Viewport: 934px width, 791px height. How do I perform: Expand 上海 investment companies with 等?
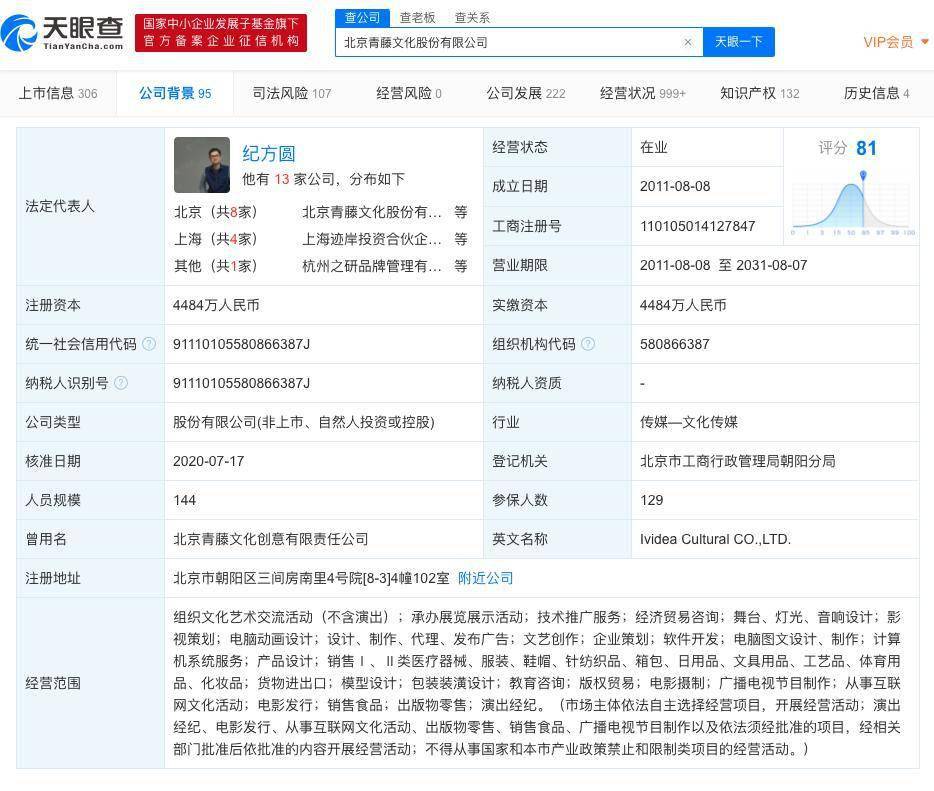click(x=459, y=239)
